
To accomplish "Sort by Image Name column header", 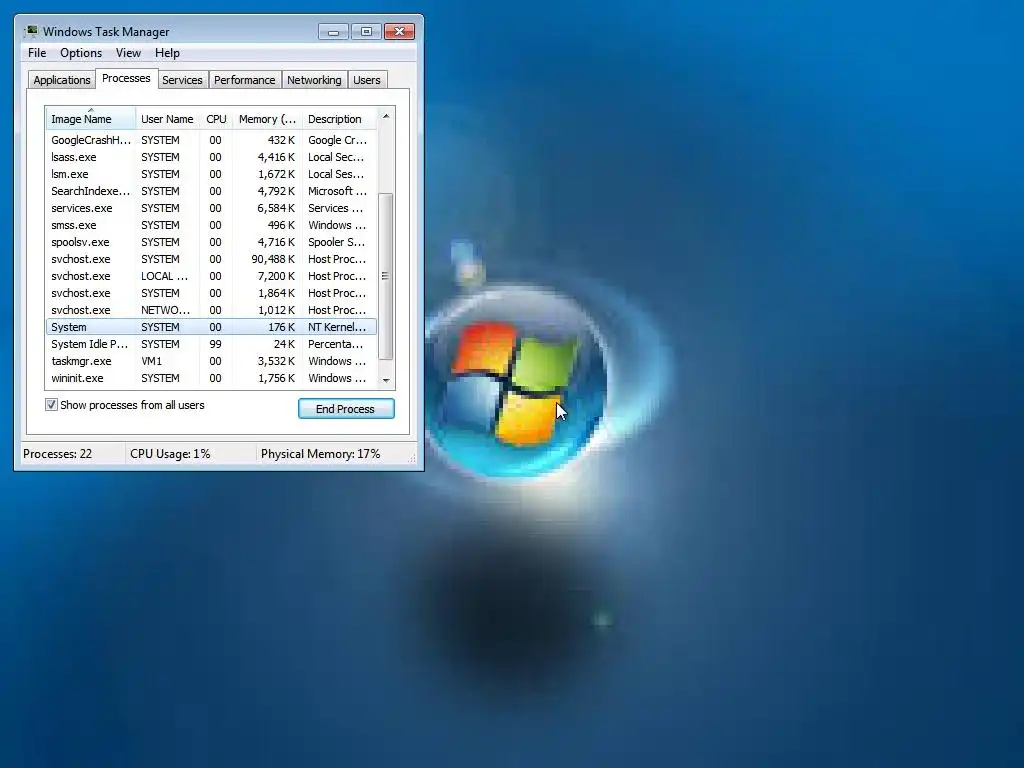I will tap(91, 119).
